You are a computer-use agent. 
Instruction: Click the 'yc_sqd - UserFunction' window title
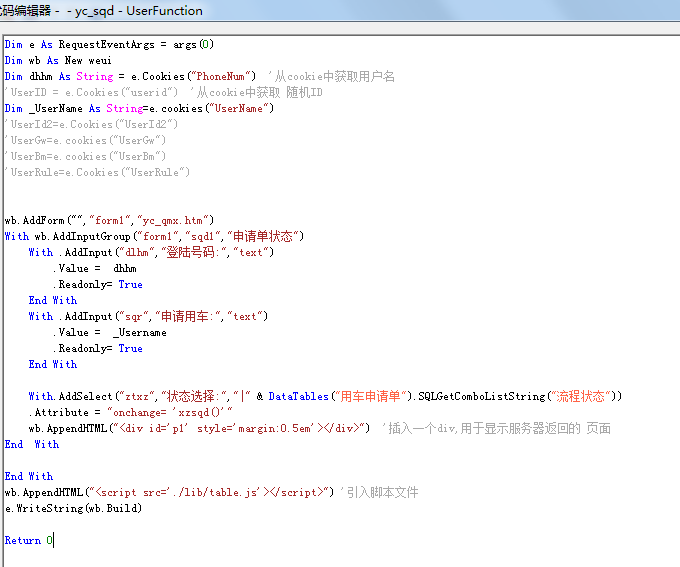(138, 10)
